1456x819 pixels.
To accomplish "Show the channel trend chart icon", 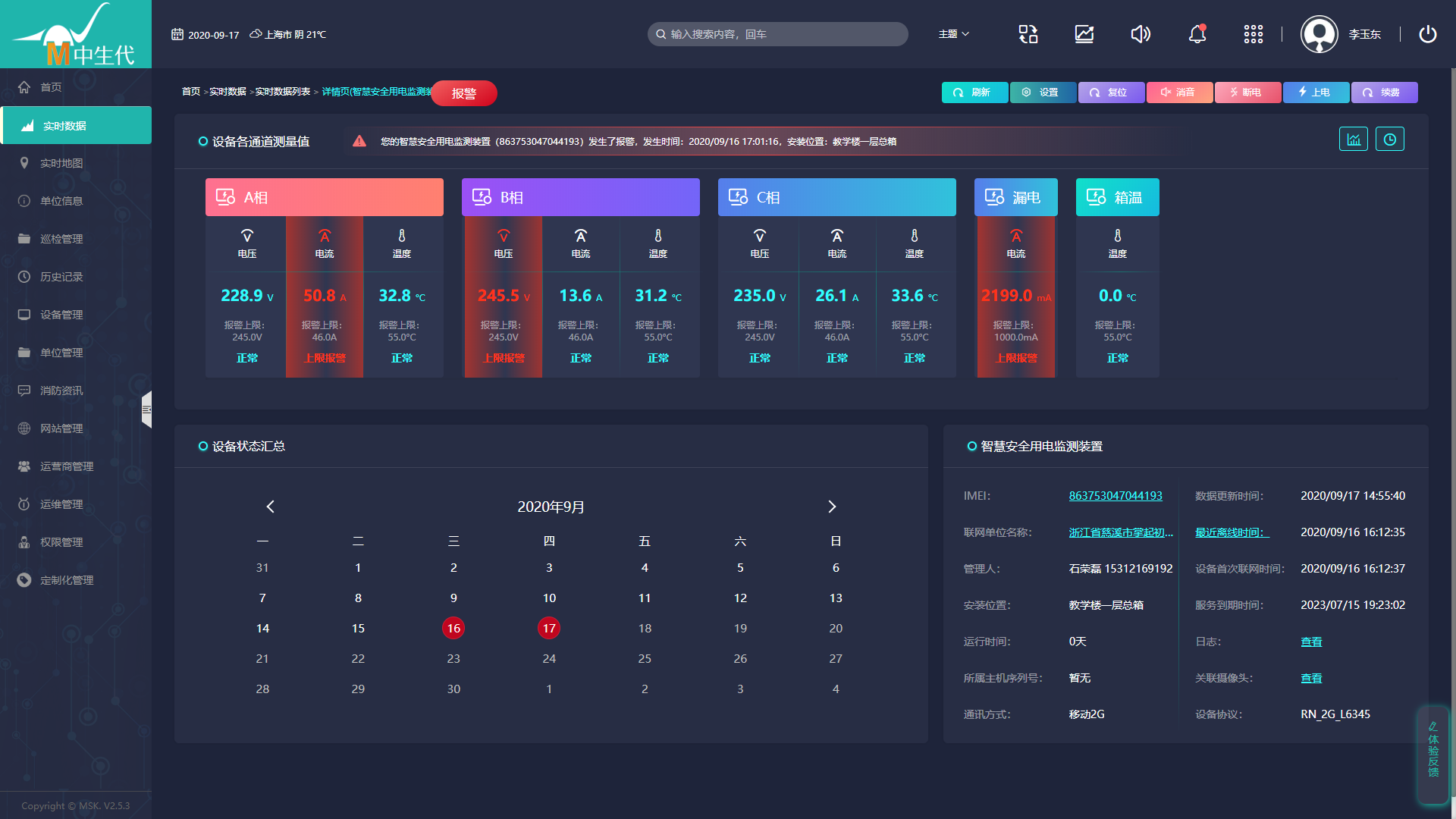I will tap(1353, 140).
